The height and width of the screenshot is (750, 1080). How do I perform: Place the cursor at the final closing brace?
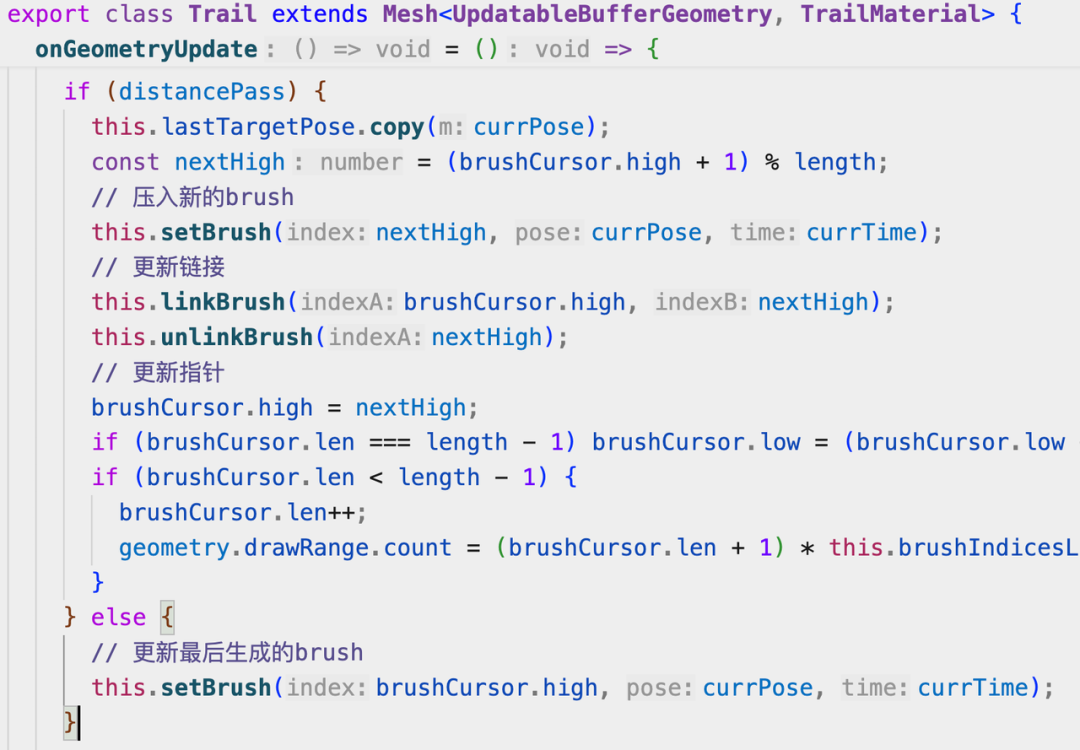point(70,722)
